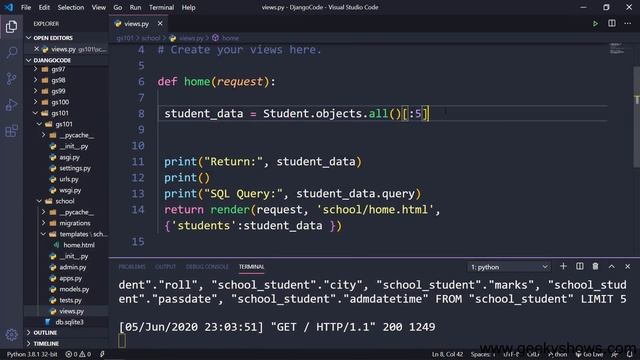The image size is (640, 360).
Task: Open the File menu
Action: coord(26,7)
